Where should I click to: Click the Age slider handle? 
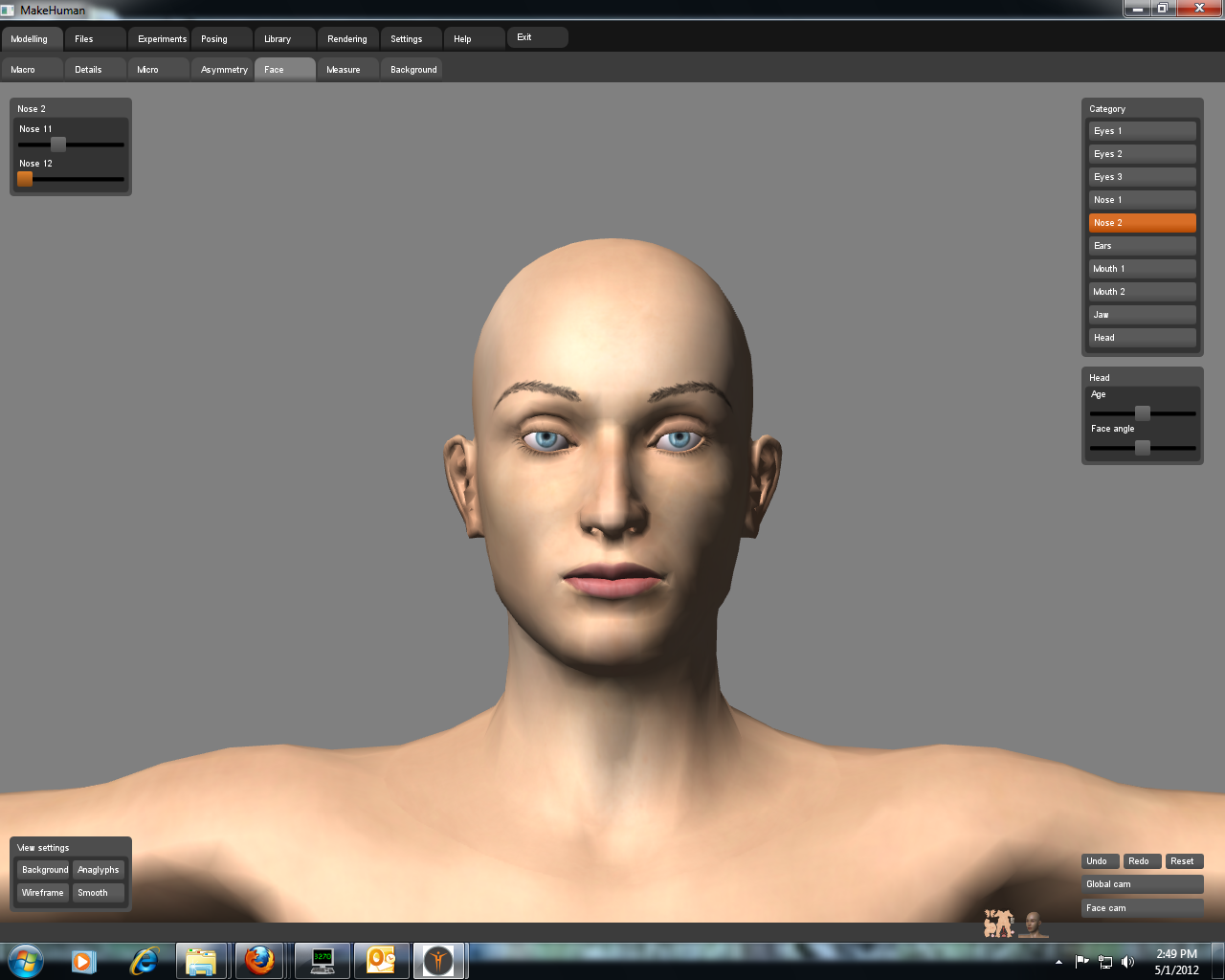[1143, 413]
